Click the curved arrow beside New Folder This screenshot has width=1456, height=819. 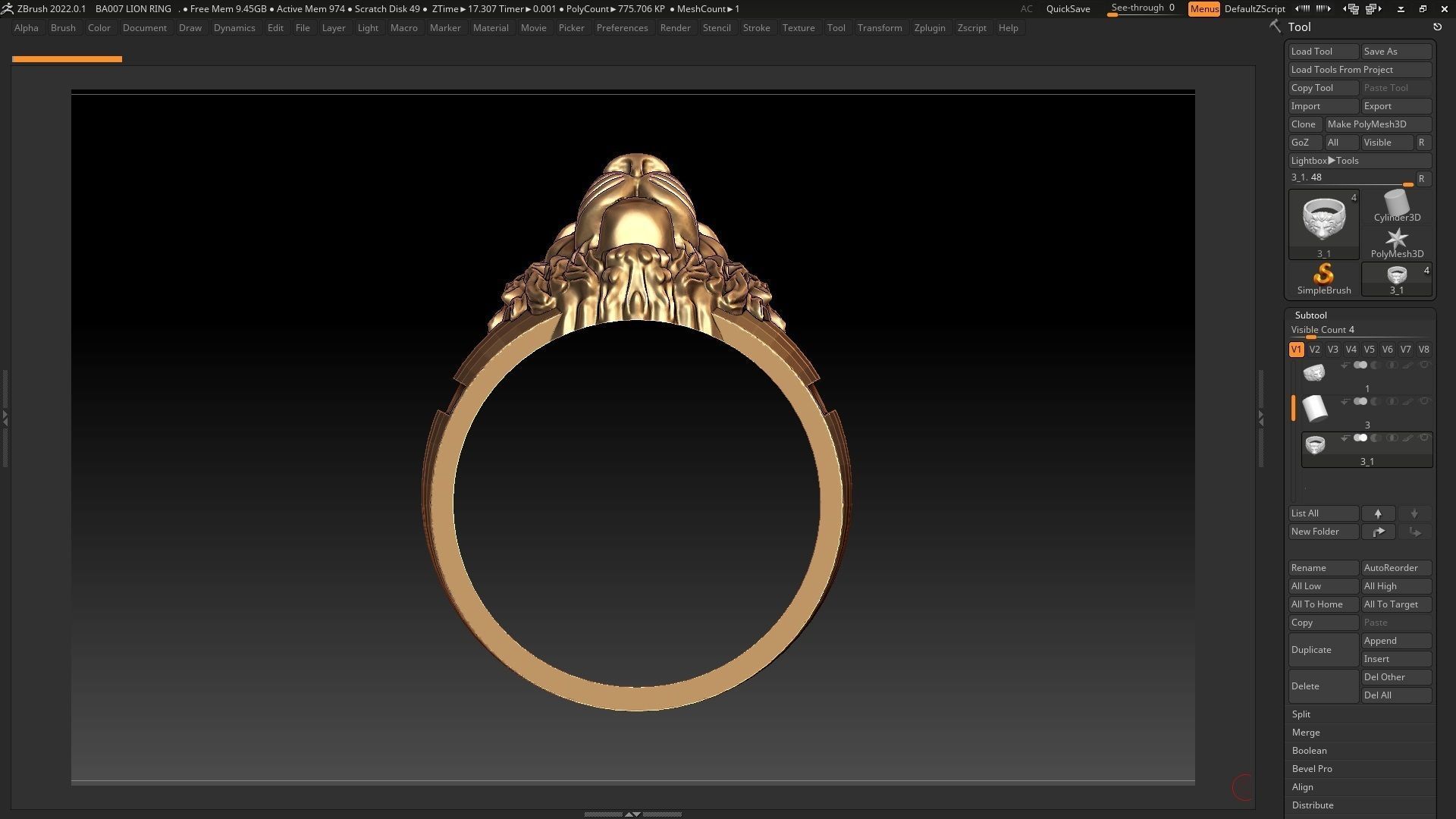[1378, 532]
